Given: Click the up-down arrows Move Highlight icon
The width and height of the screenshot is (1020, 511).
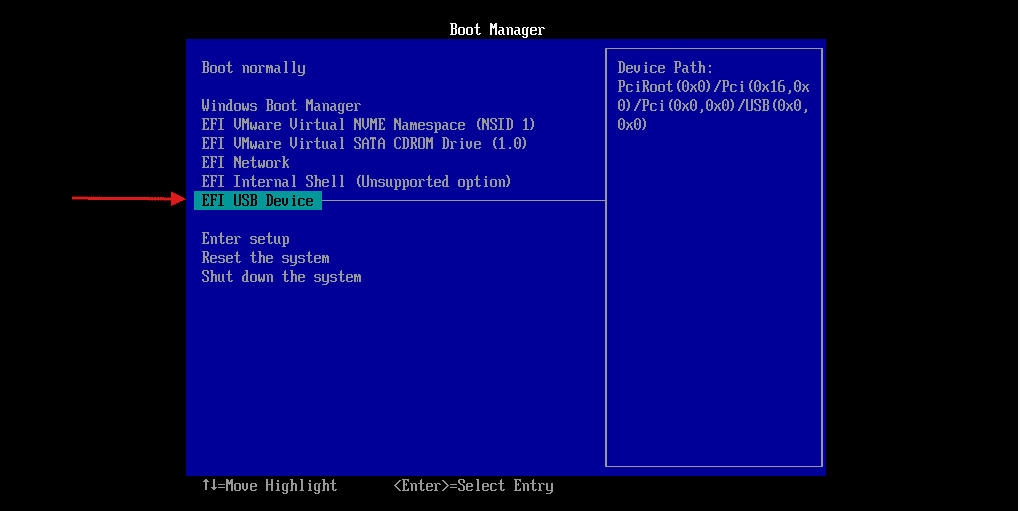Looking at the screenshot, I should [x=209, y=486].
